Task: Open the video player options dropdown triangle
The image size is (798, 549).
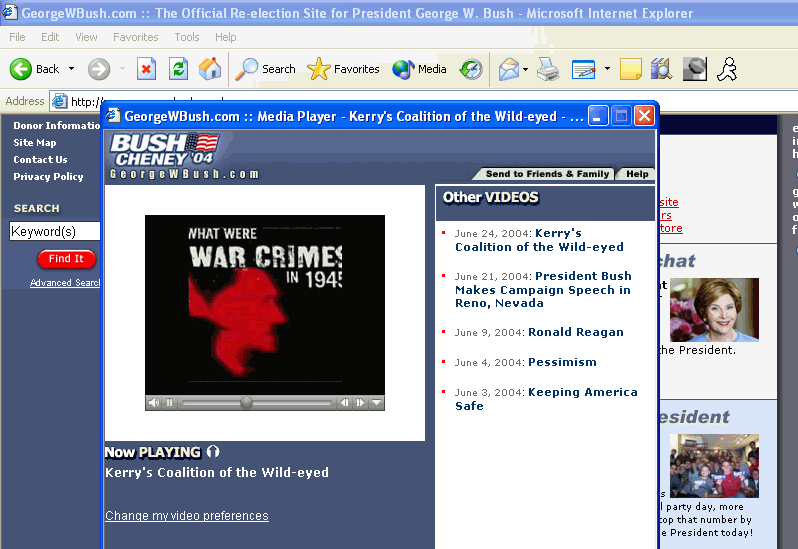Action: (x=376, y=403)
